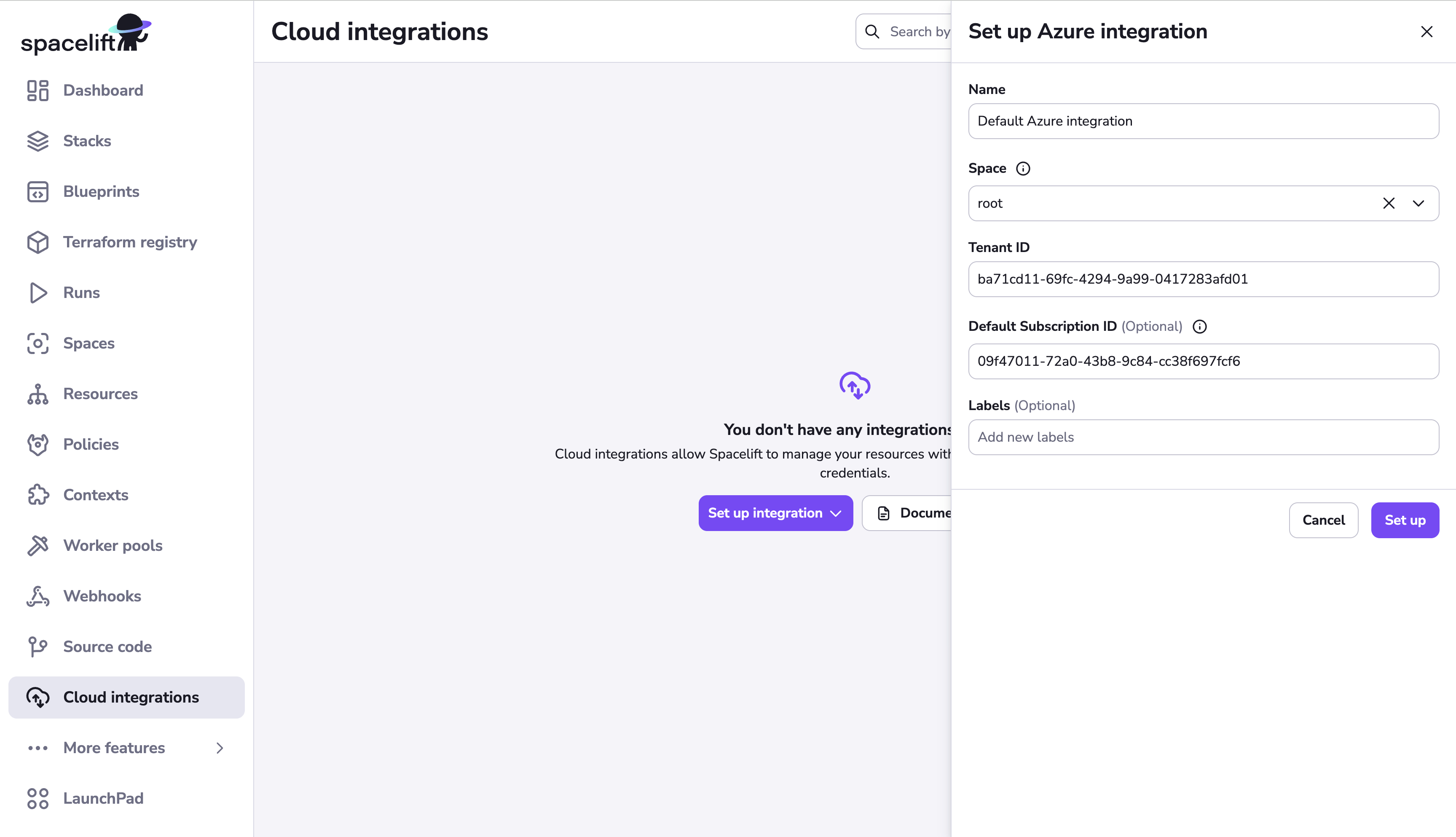Select the Runs play icon
This screenshot has width=1456, height=837.
pos(38,292)
